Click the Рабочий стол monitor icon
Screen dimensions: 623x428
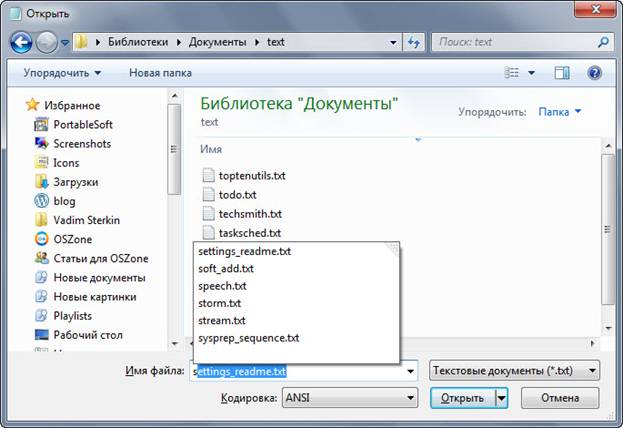pos(41,335)
